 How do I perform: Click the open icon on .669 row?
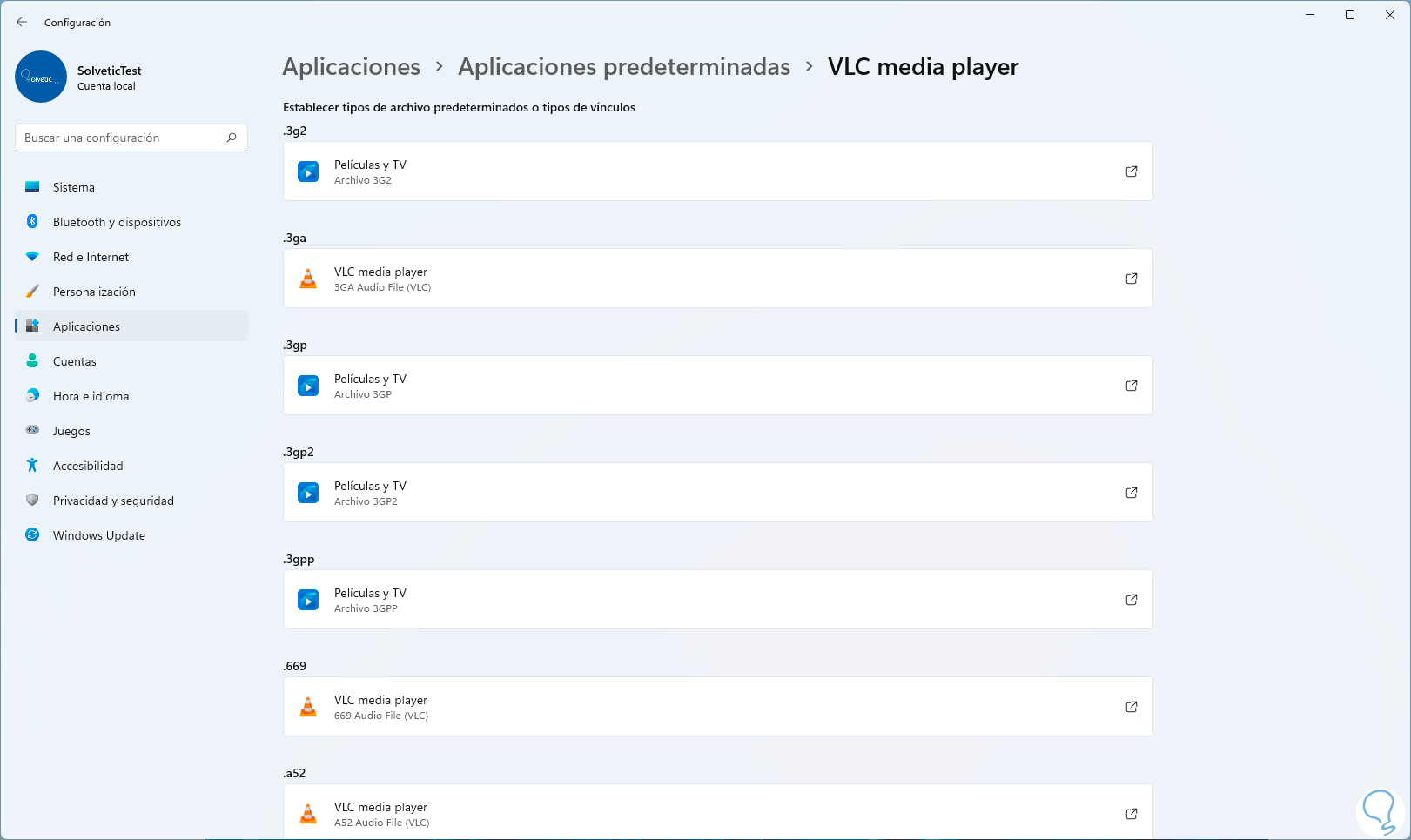click(x=1131, y=707)
